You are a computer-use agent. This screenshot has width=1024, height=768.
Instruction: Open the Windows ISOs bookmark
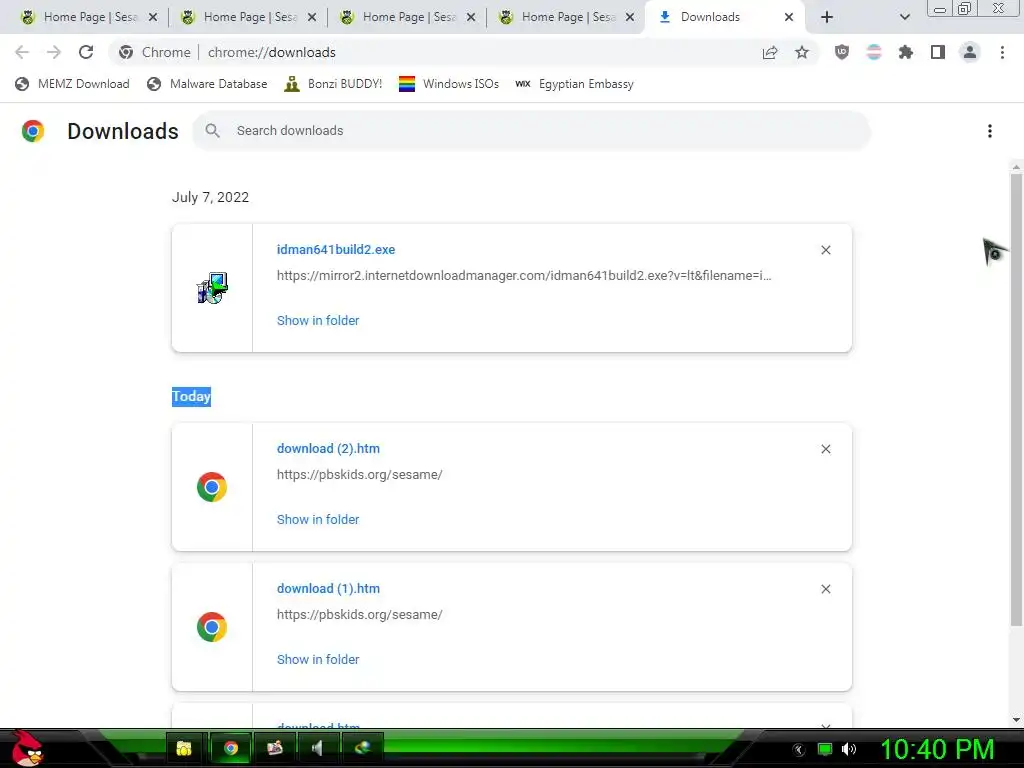[x=449, y=84]
